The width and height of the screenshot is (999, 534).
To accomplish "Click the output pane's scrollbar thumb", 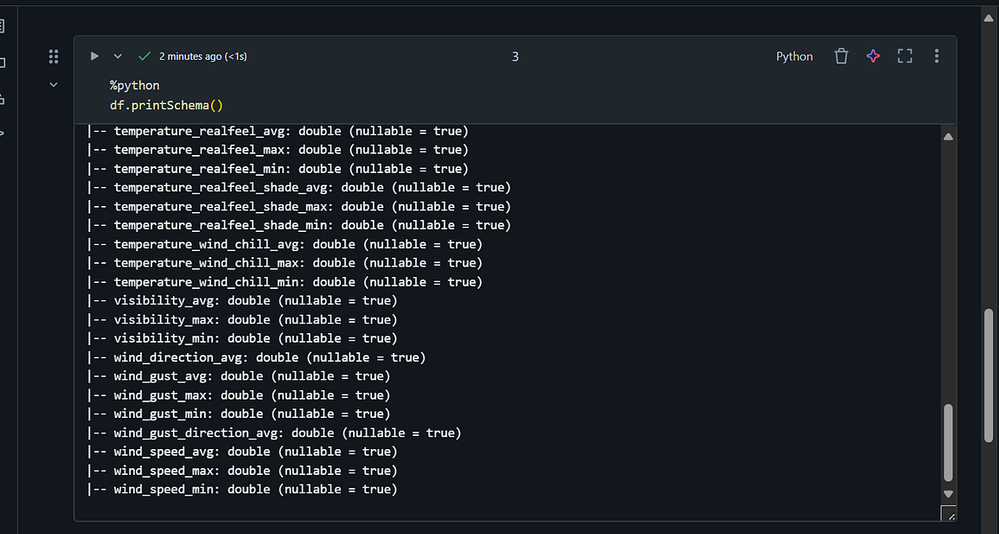I will tap(949, 443).
